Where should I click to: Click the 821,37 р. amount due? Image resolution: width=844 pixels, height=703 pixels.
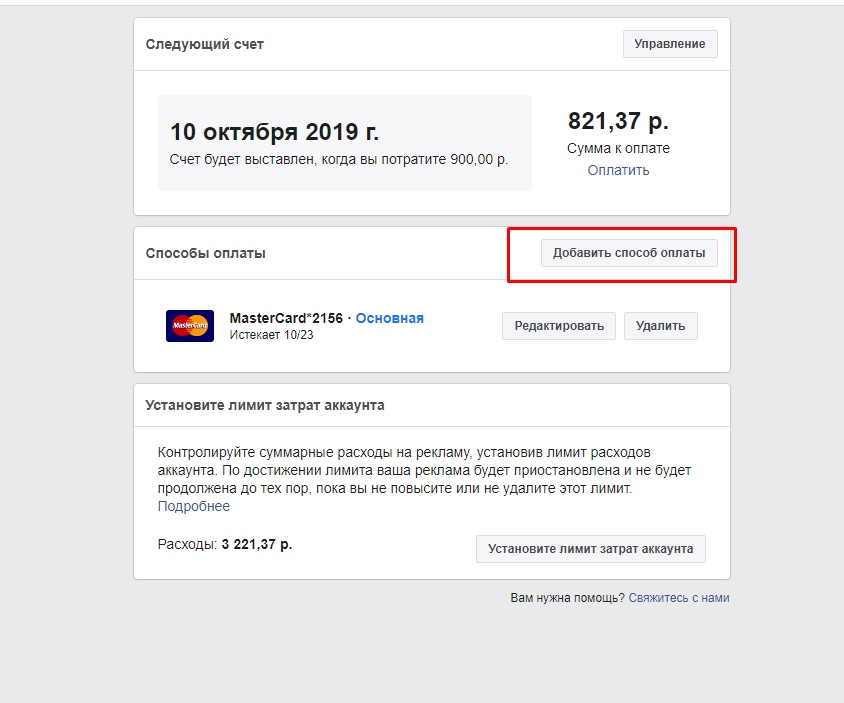pos(618,121)
